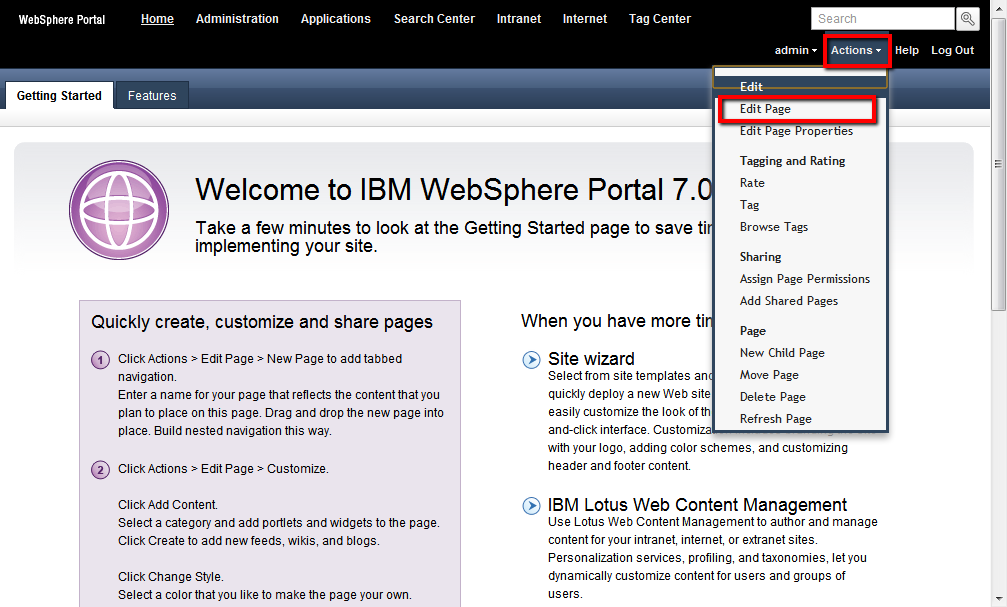Open the Search Center link

(434, 19)
